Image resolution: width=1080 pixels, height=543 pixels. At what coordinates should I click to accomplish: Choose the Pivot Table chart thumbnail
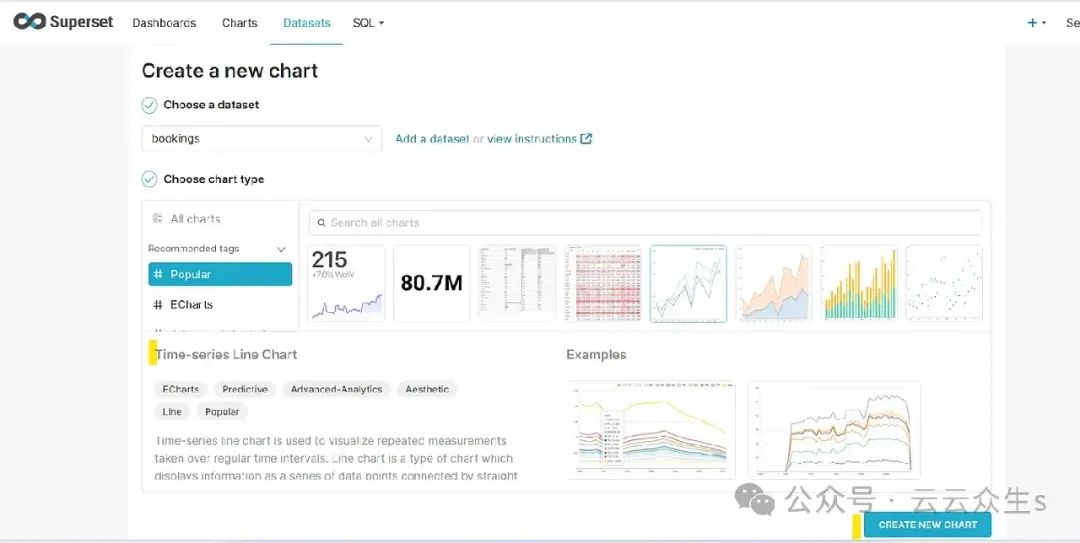click(602, 284)
